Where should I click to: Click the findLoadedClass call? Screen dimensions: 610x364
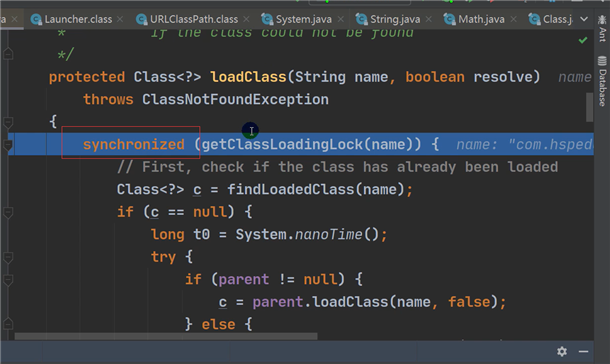click(292, 190)
